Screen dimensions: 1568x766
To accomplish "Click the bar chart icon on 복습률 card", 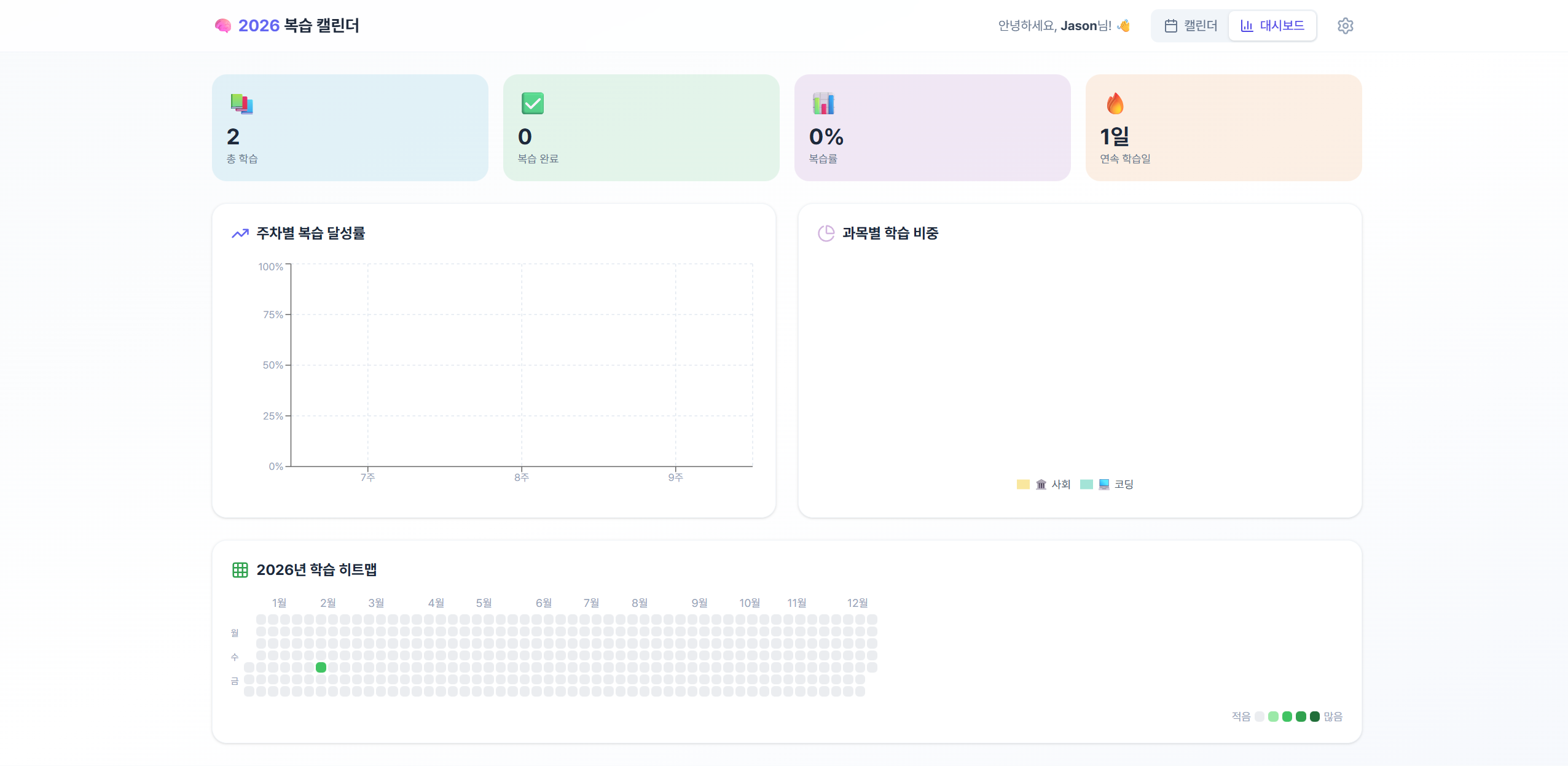I will click(823, 103).
